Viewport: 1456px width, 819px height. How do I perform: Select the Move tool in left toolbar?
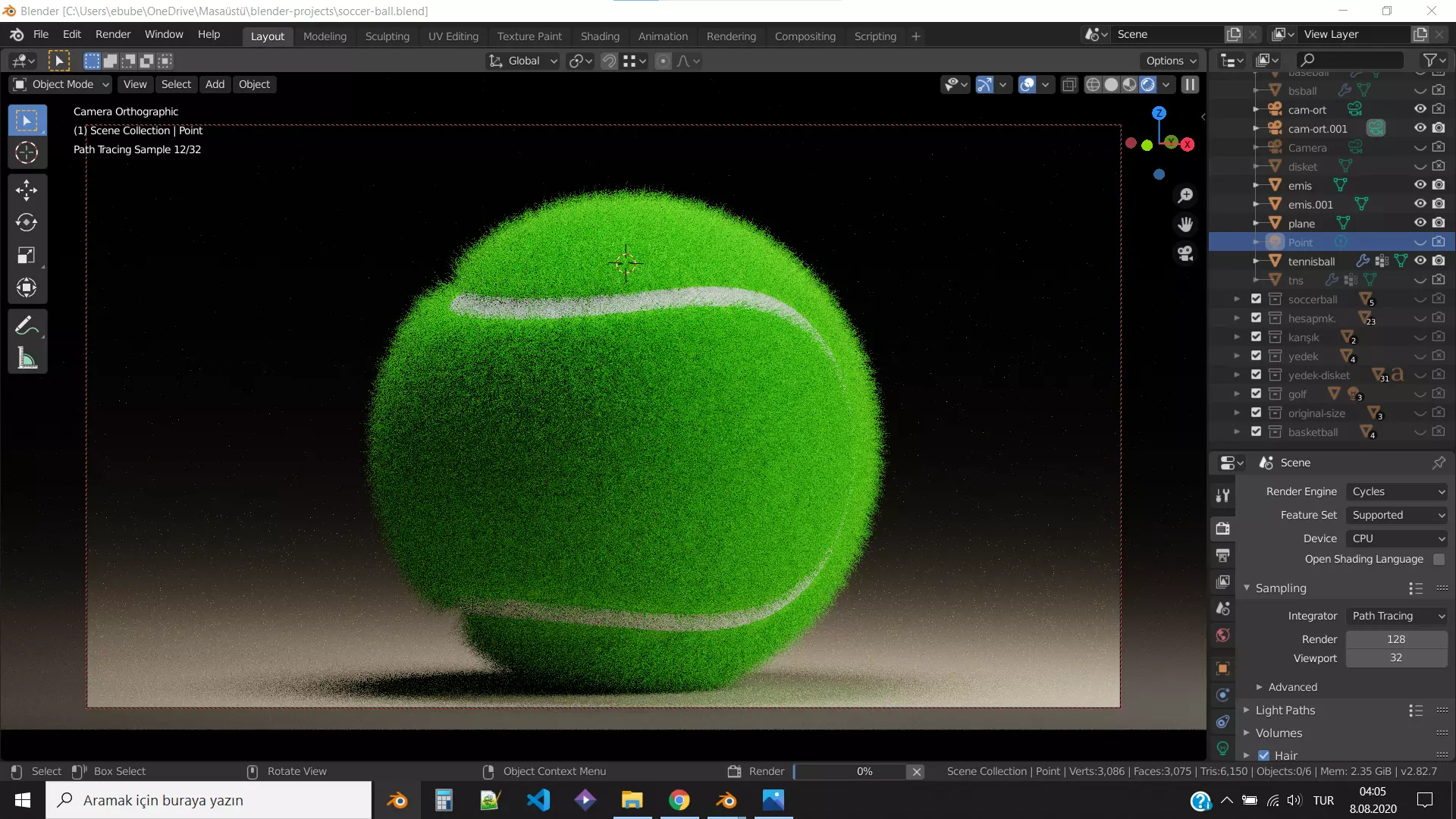coord(27,190)
